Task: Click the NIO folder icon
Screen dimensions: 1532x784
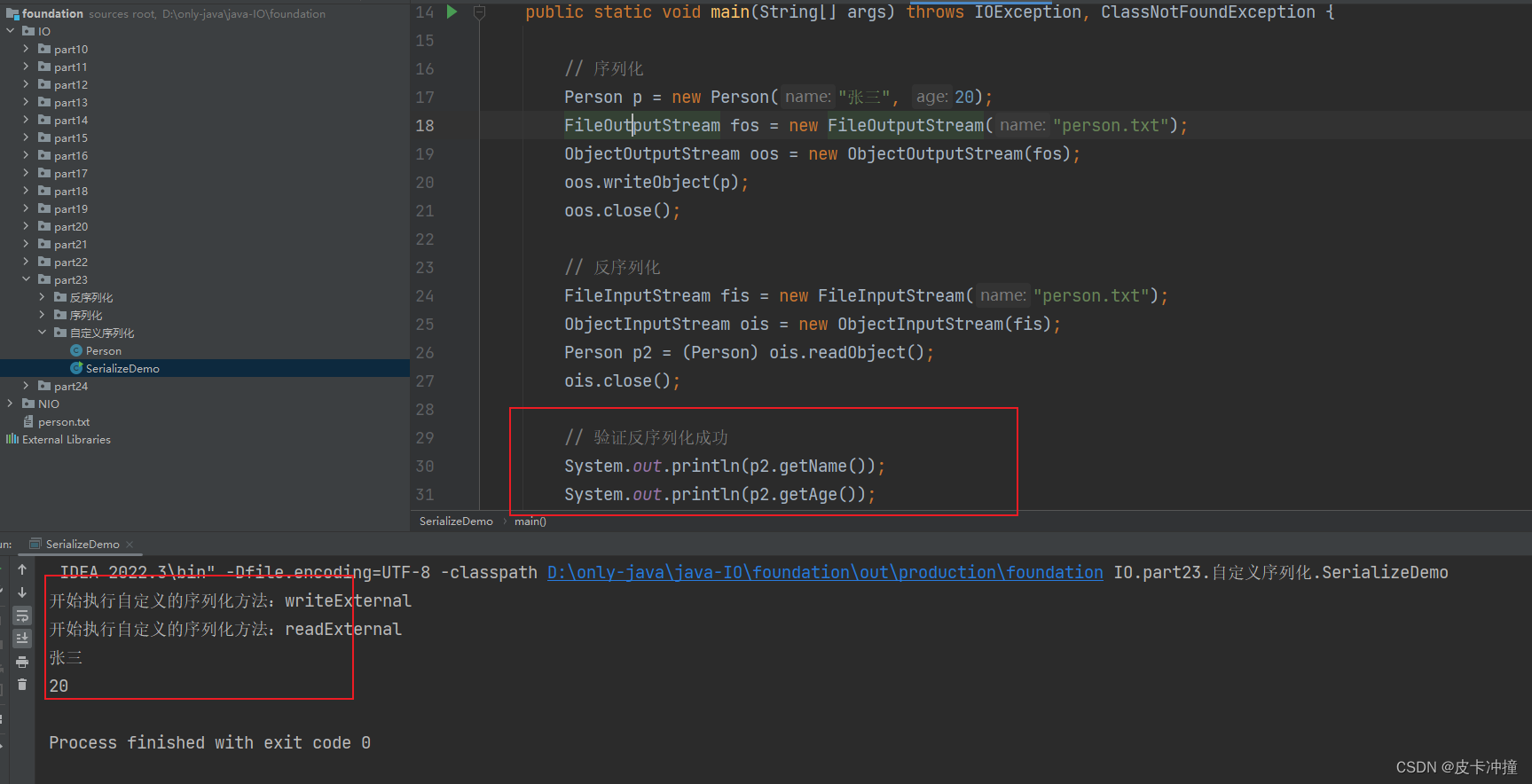Action: (28, 404)
